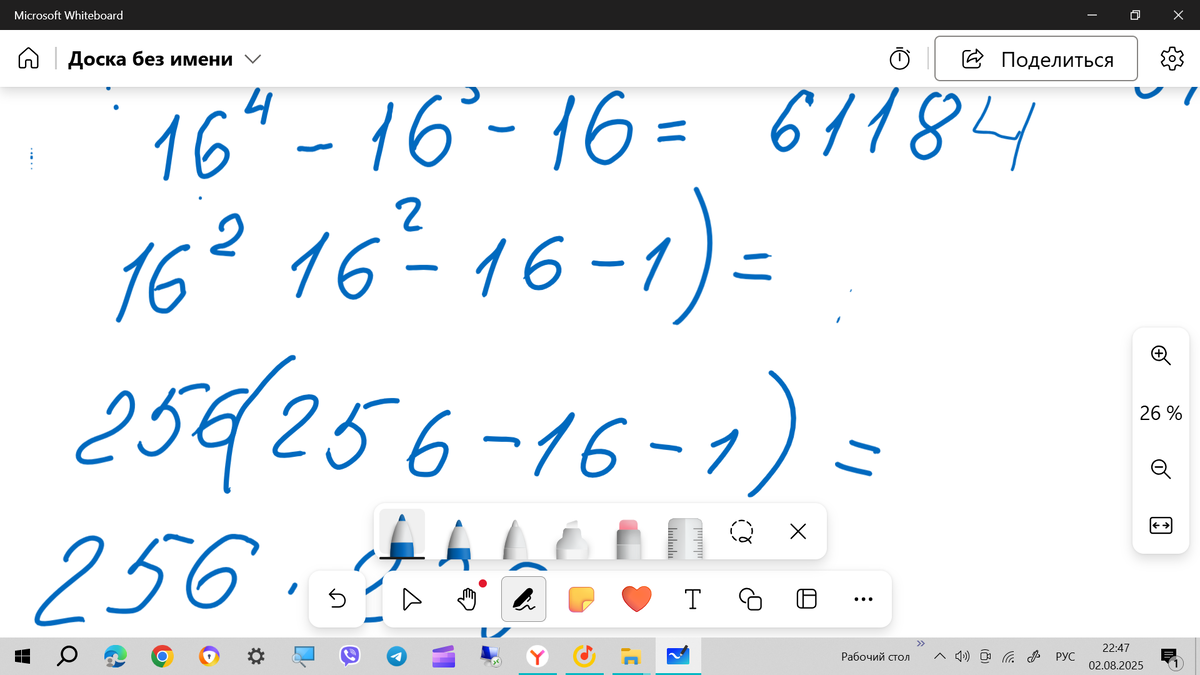The height and width of the screenshot is (675, 1200).
Task: Open the timer
Action: tap(900, 59)
